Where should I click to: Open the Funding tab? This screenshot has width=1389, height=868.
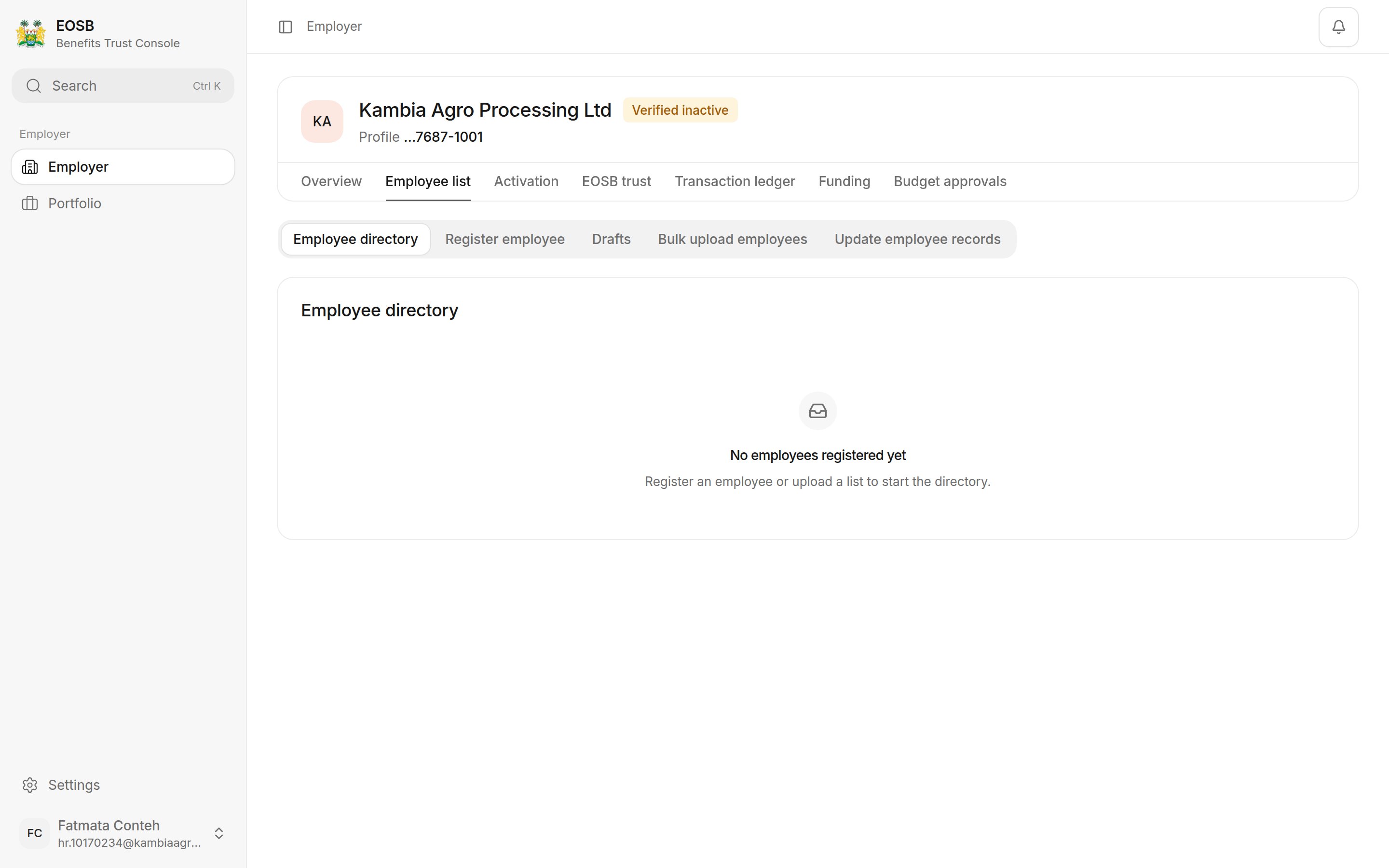pyautogui.click(x=844, y=181)
